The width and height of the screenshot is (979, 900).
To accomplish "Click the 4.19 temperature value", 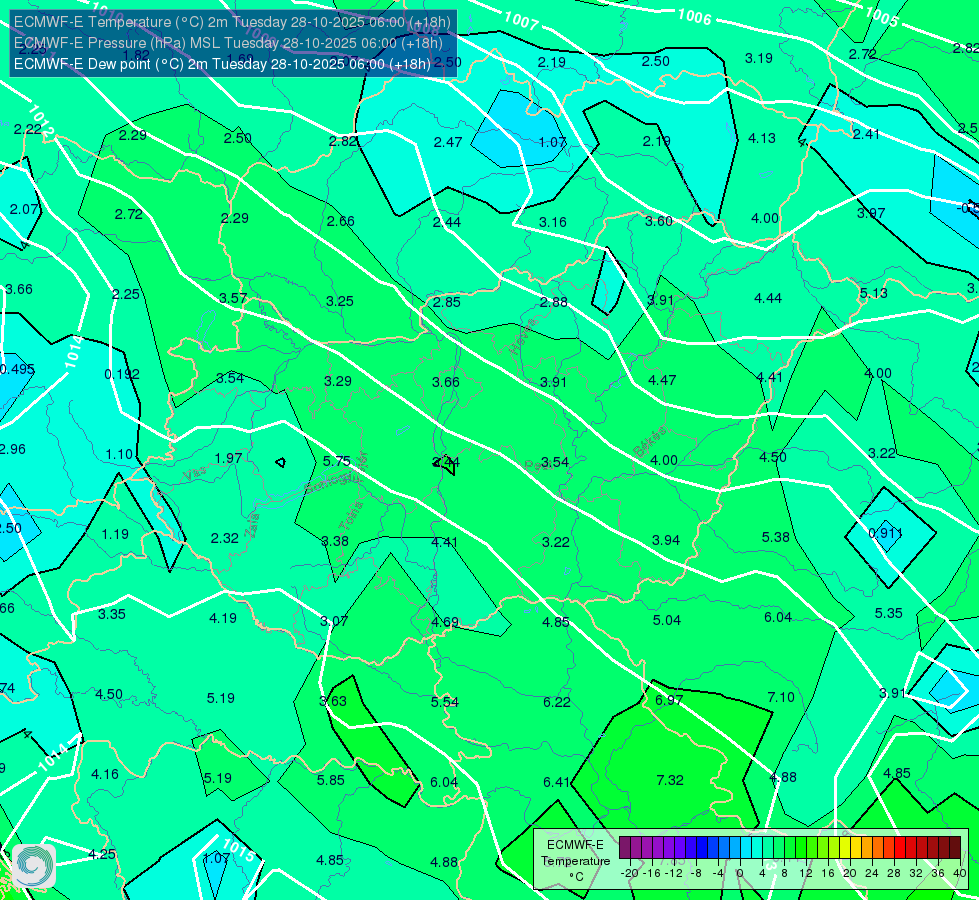I will (x=223, y=618).
